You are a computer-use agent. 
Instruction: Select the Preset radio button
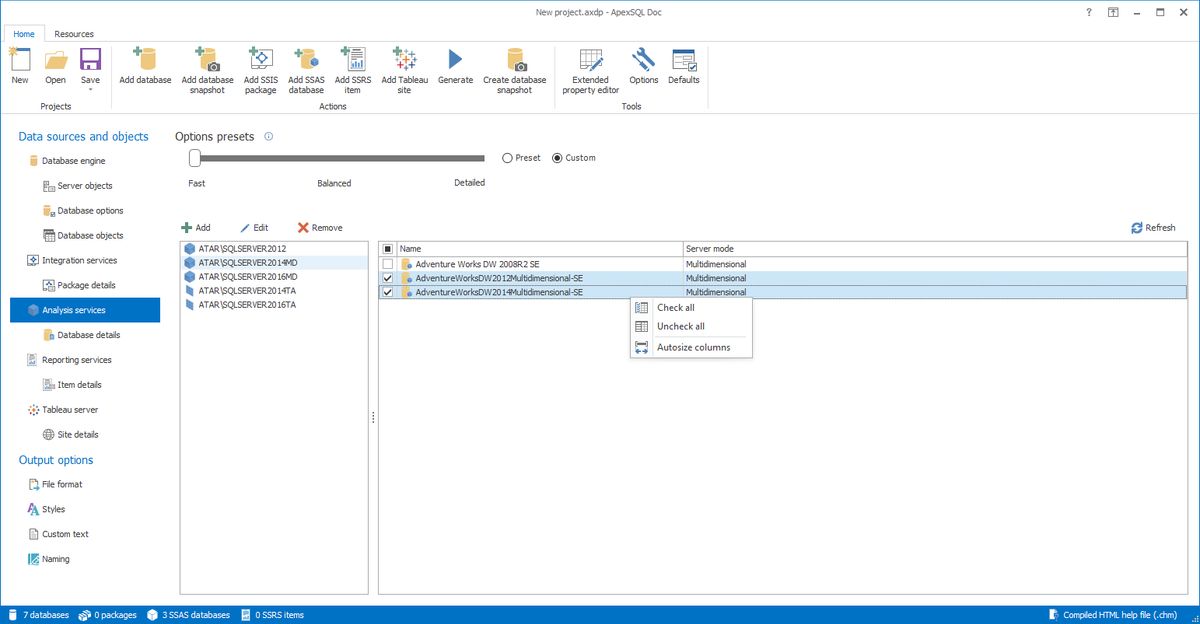508,157
